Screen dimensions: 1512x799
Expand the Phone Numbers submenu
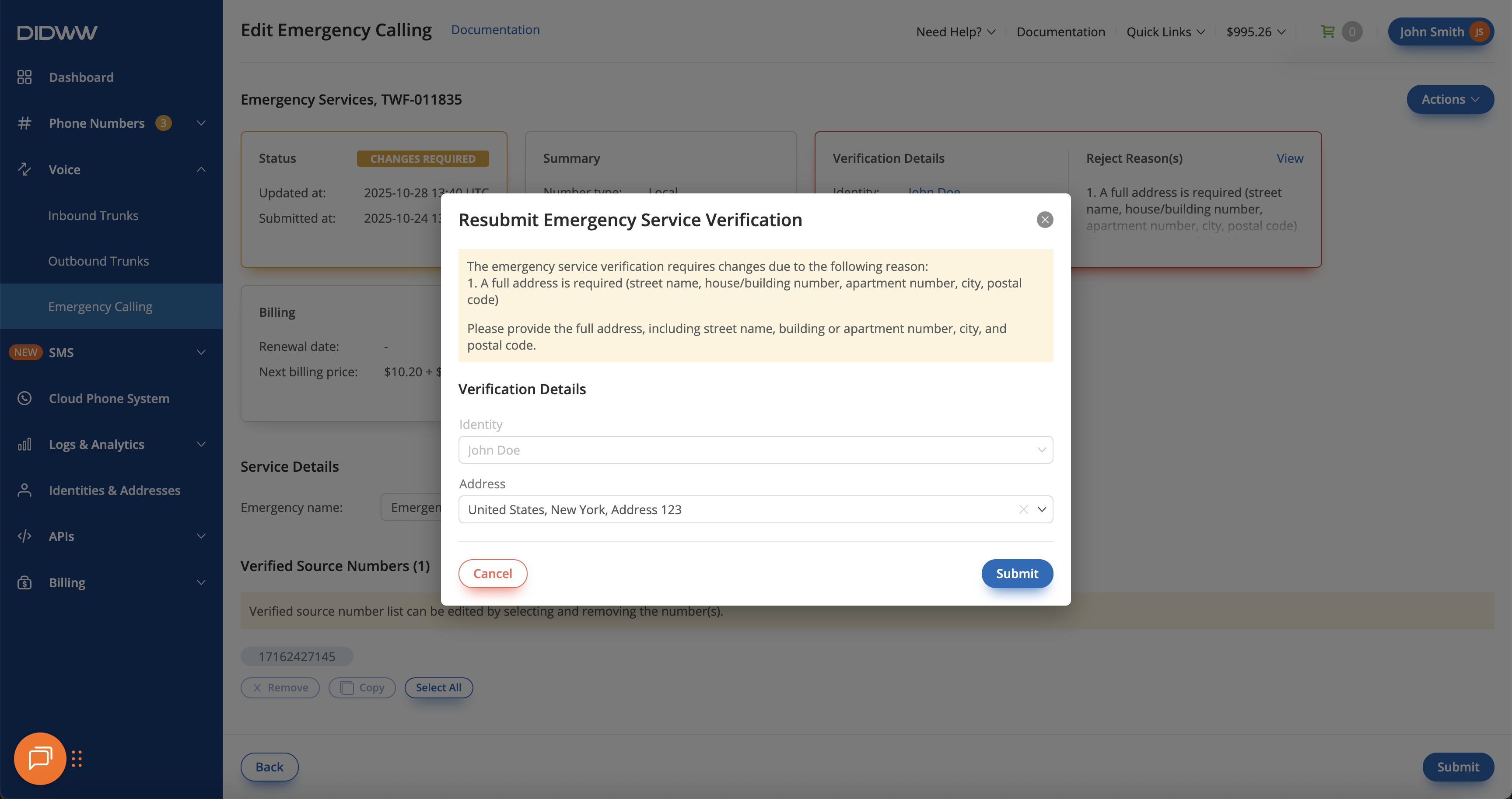tap(201, 123)
